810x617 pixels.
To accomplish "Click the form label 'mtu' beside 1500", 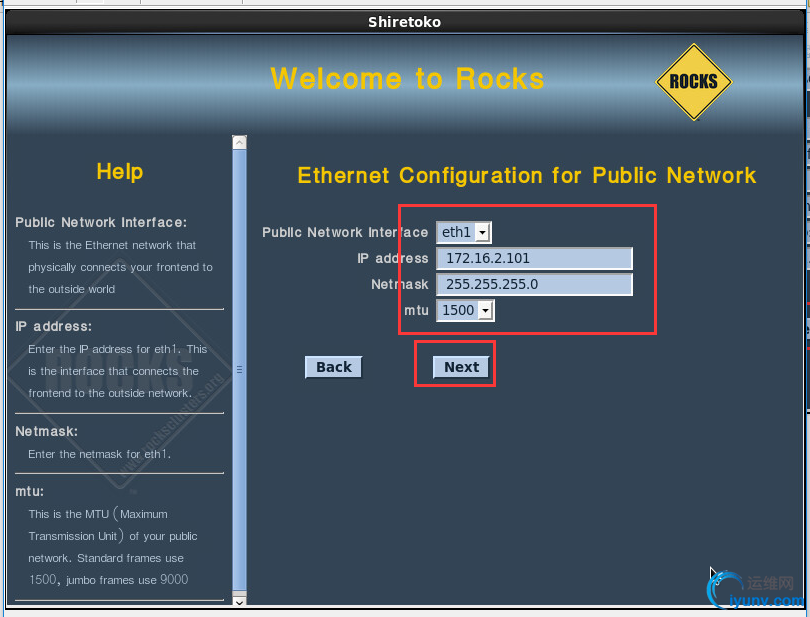I will click(x=416, y=311).
